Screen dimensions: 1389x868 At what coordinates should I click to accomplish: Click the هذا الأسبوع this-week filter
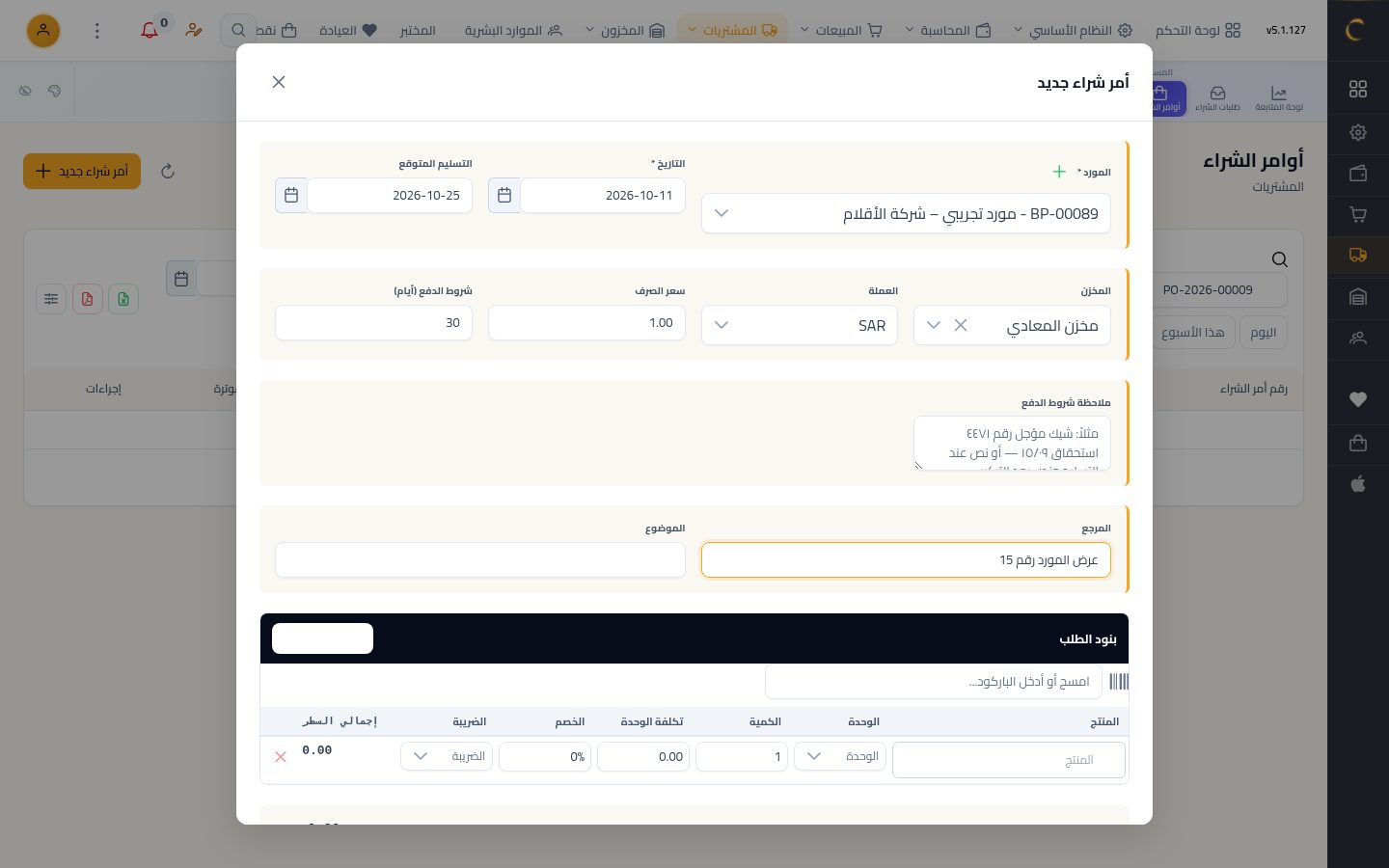pos(1193,333)
